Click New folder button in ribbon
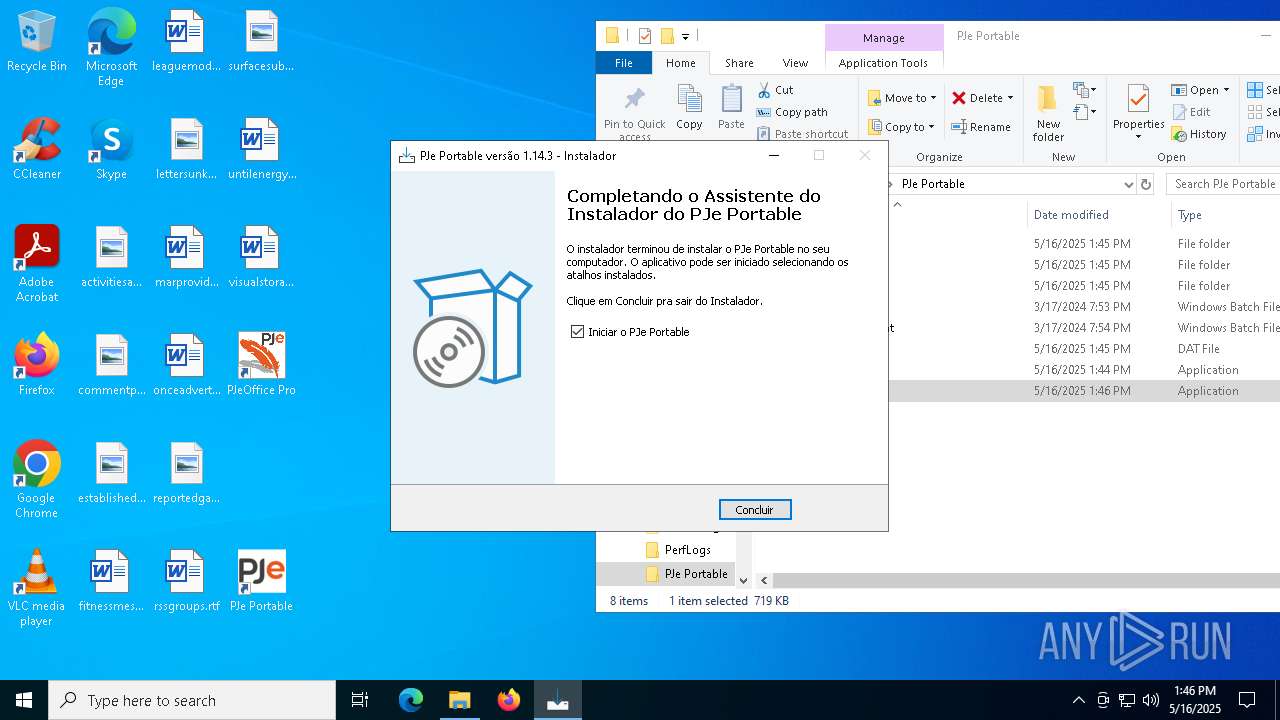The width and height of the screenshot is (1280, 720). (x=1048, y=113)
